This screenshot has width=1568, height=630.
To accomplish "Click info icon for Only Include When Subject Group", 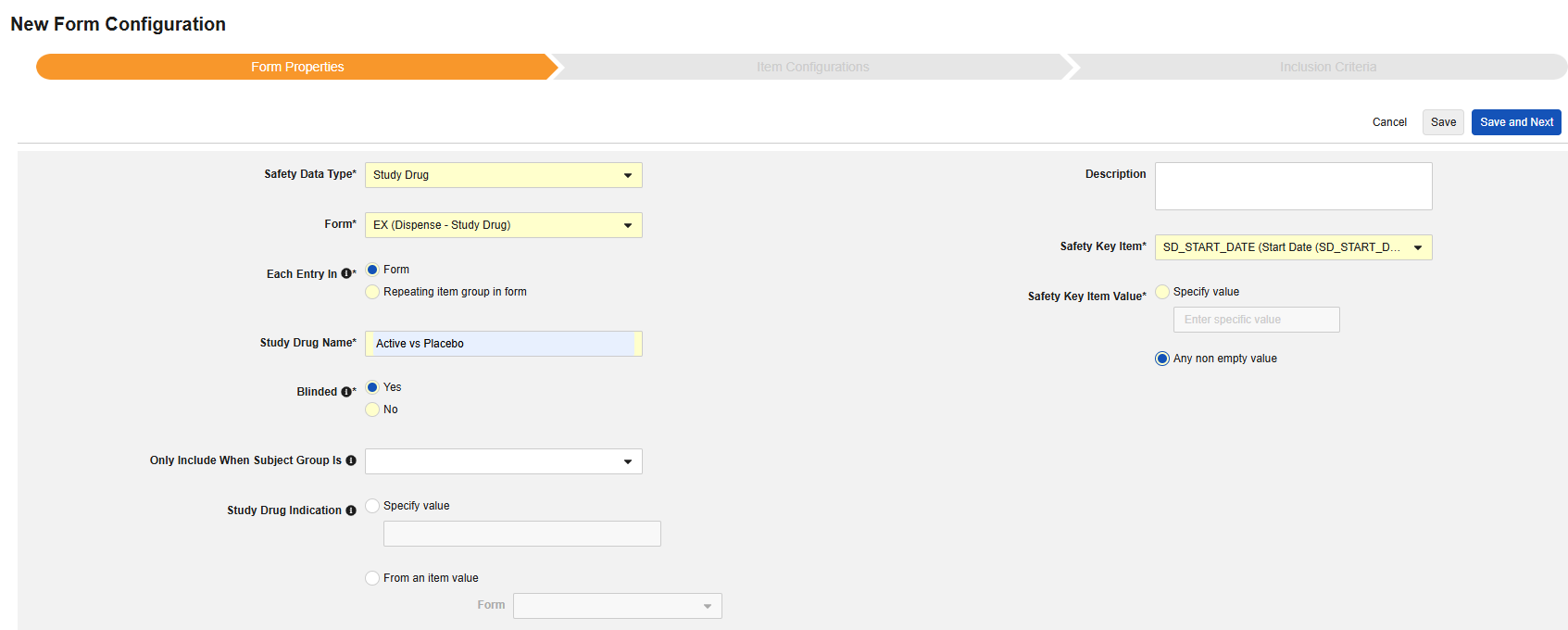I will click(x=351, y=460).
